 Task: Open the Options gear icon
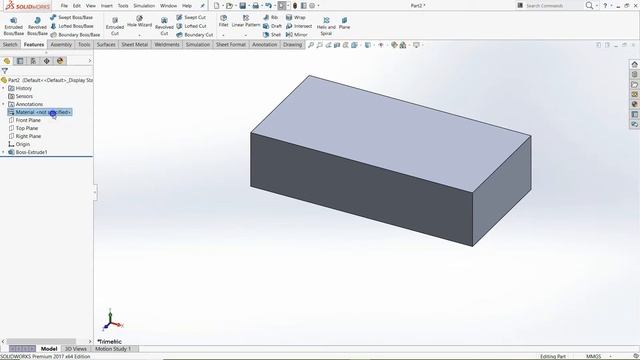click(x=312, y=6)
